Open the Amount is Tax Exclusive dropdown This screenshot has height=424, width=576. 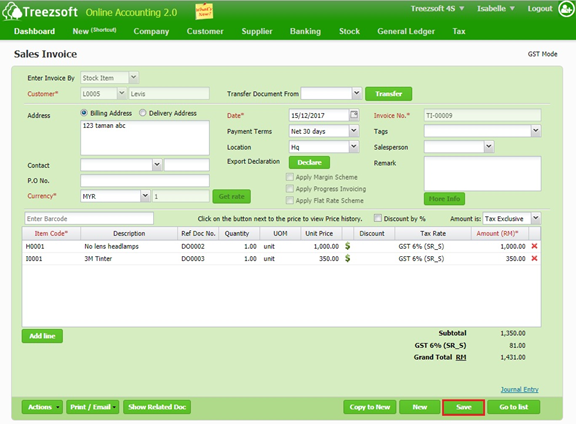tap(536, 218)
